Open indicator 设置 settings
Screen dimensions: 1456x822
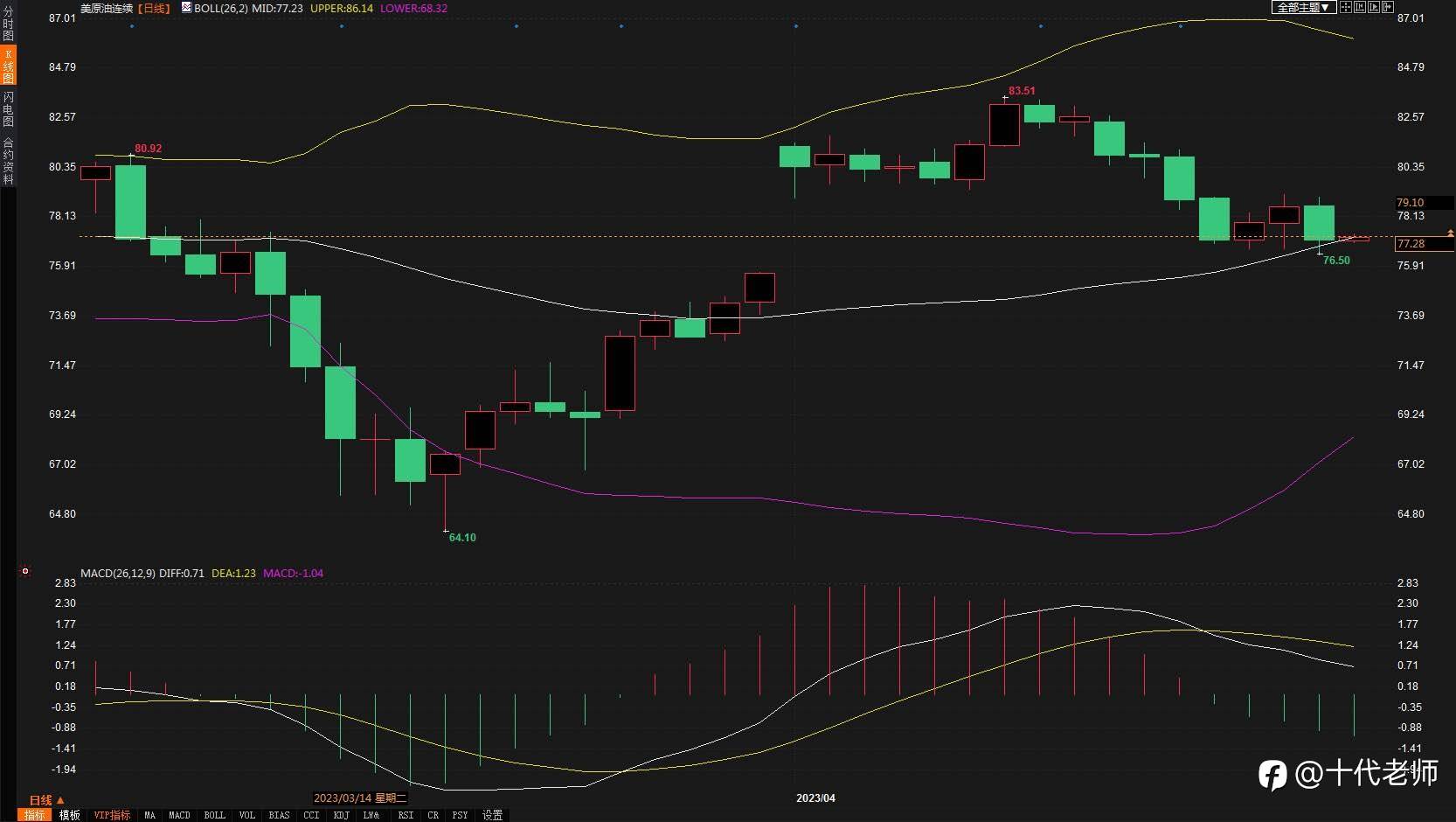point(493,815)
